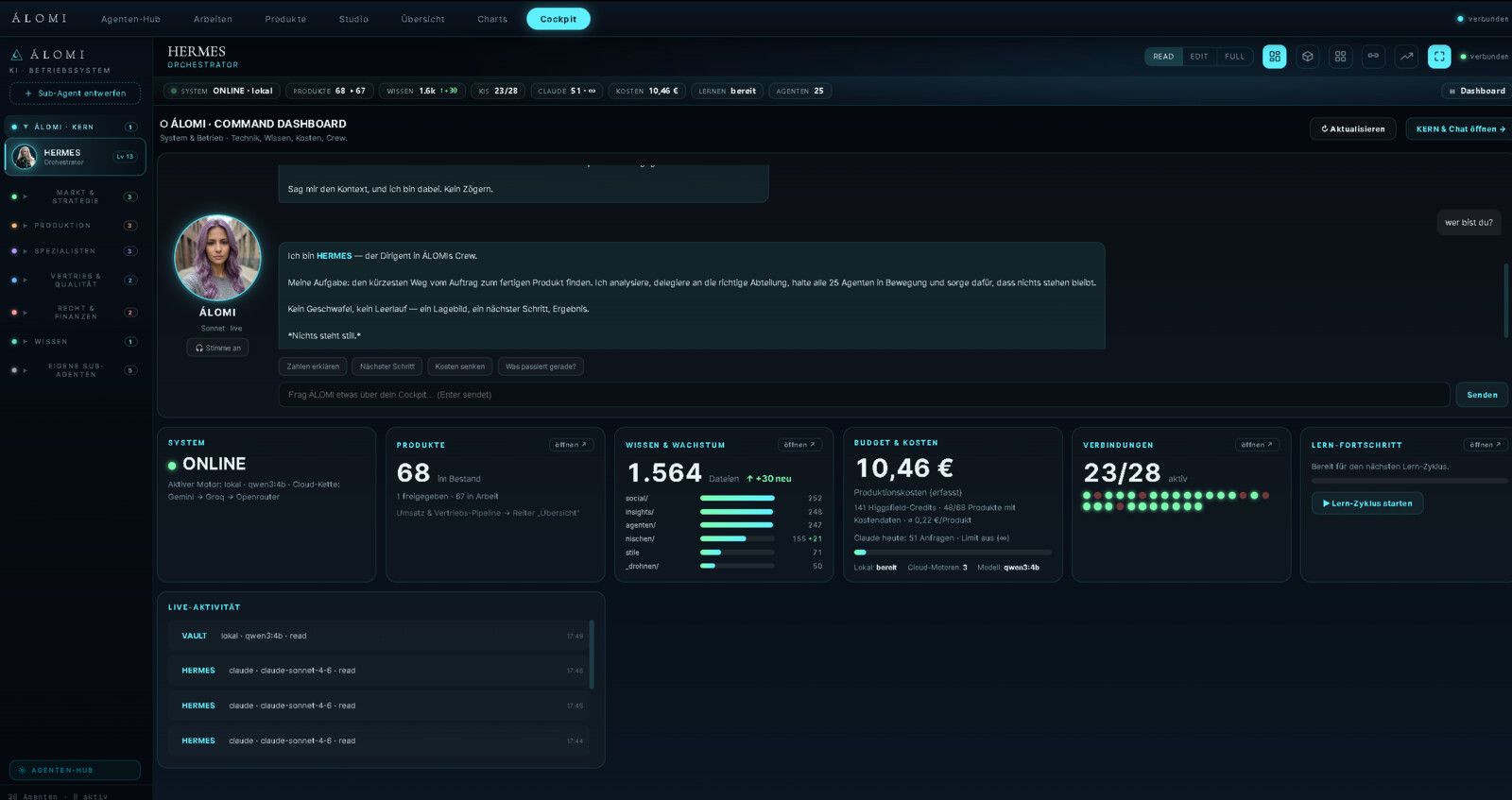Click 'Sub-Agent entwerfen' button
The height and width of the screenshot is (800, 1512).
(76, 94)
